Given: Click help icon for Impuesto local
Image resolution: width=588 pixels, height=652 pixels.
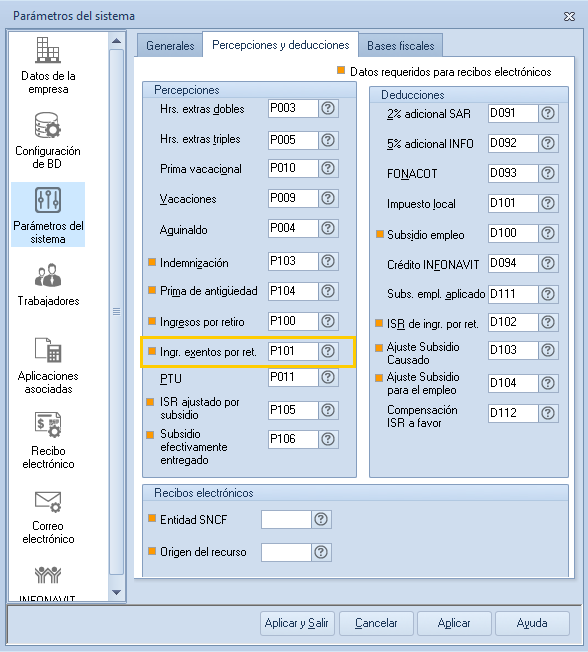Looking at the screenshot, I should point(548,203).
